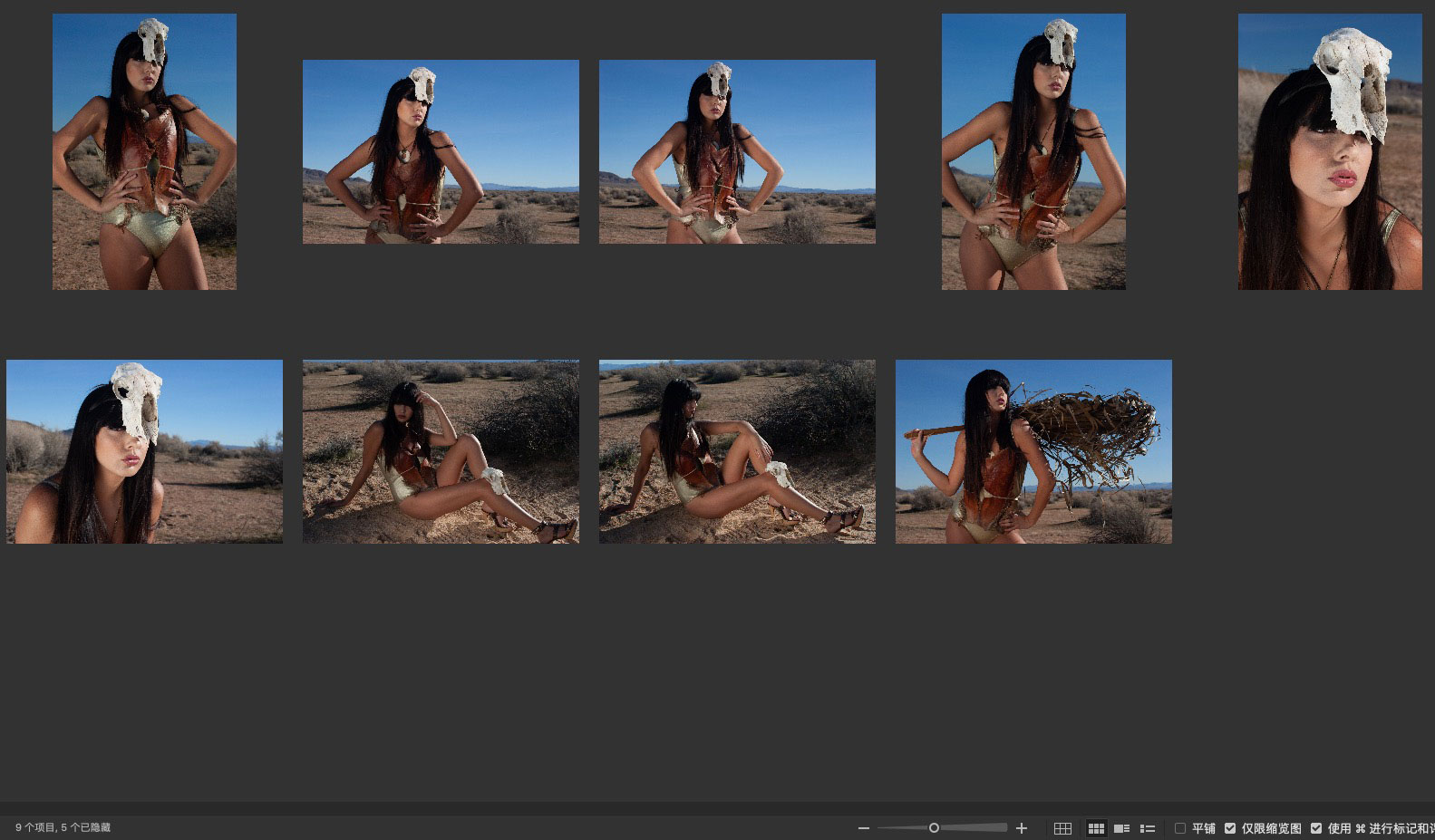Switch to details view mode
Viewport: 1435px width, 840px height.
point(1121,828)
